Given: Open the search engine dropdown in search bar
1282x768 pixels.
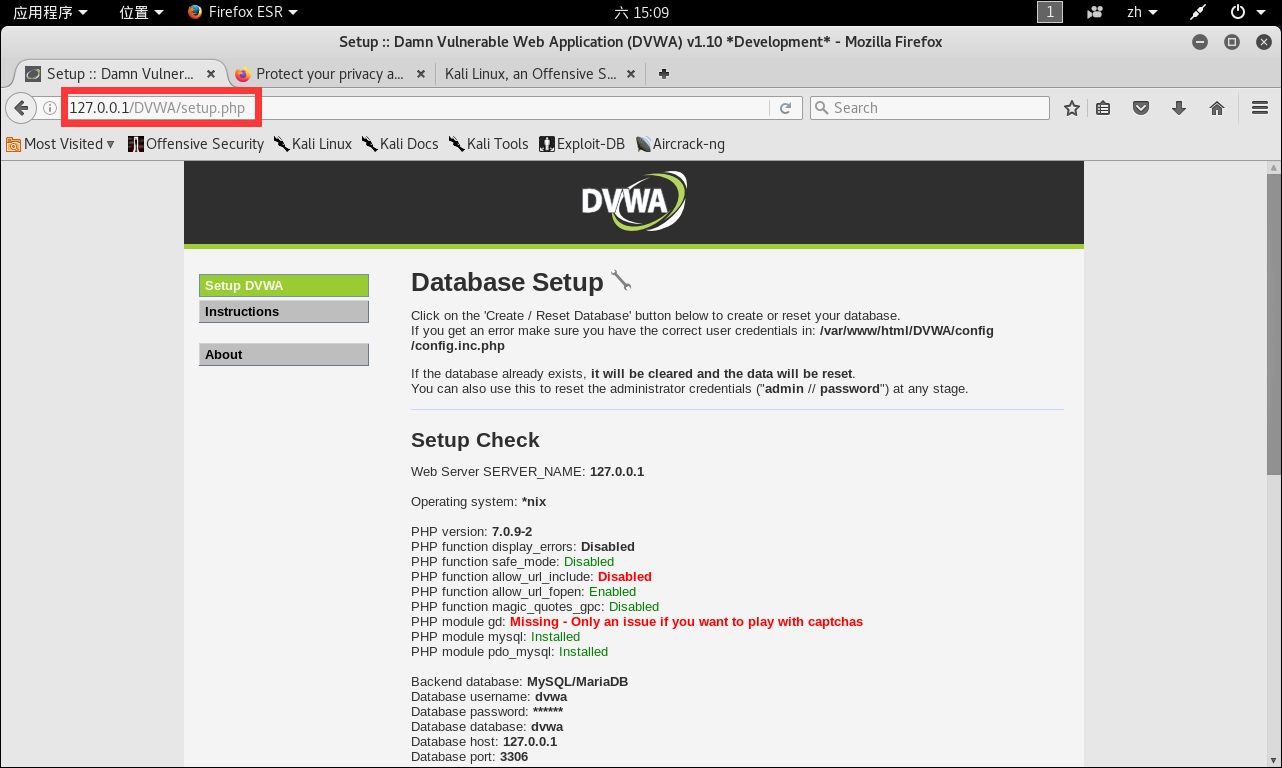Looking at the screenshot, I should (822, 107).
